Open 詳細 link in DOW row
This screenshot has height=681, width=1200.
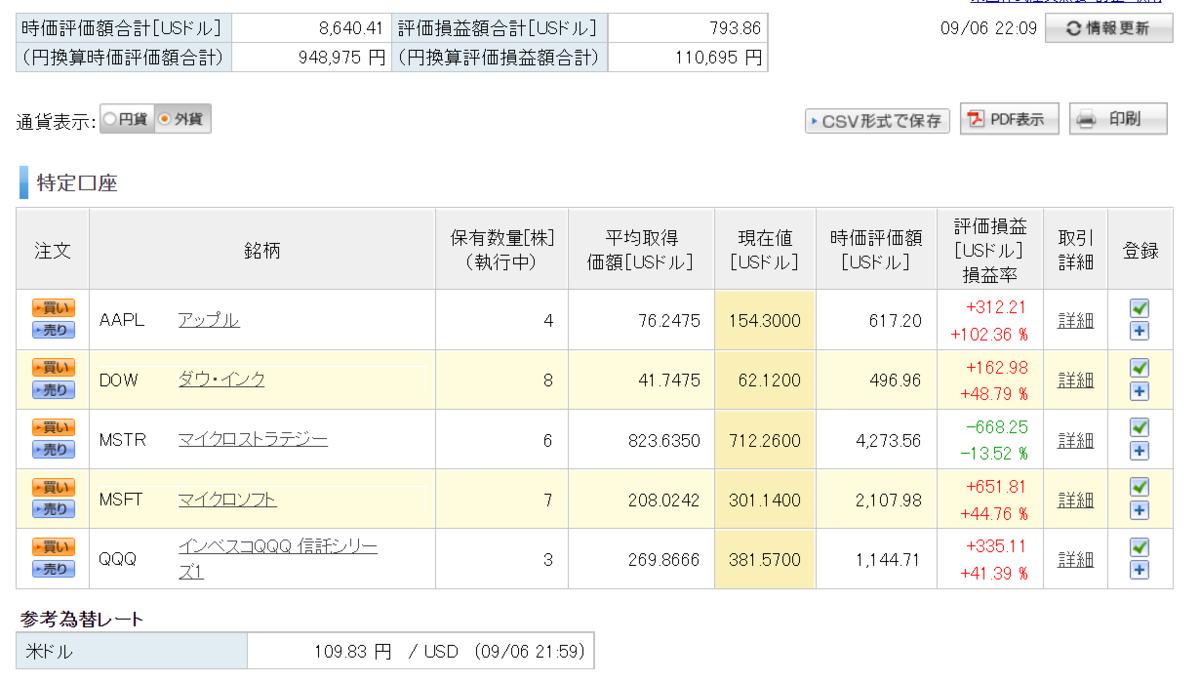[x=1075, y=380]
